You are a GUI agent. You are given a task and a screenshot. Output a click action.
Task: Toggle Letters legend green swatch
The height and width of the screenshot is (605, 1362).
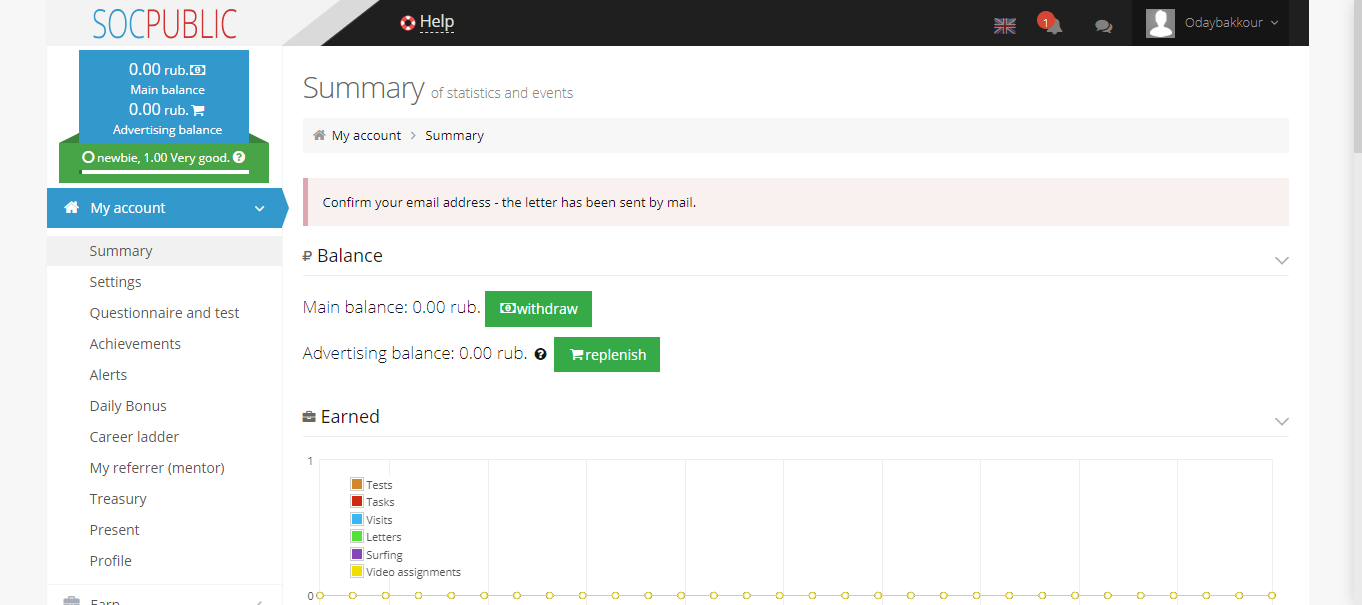357,536
